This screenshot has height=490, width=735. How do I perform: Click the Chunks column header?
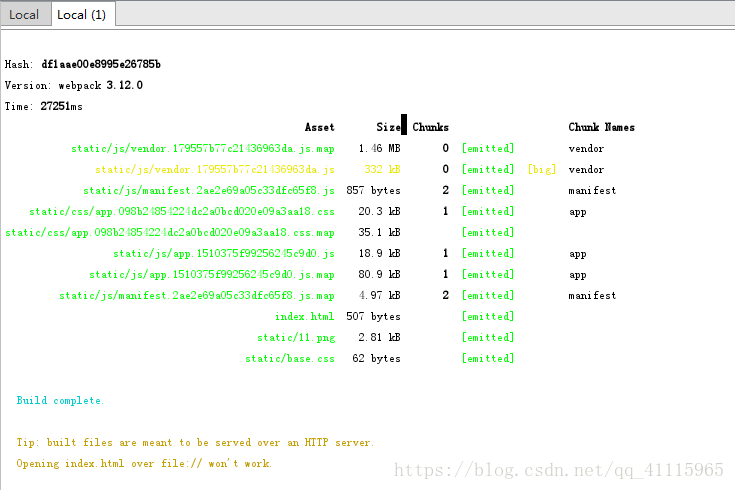point(430,127)
